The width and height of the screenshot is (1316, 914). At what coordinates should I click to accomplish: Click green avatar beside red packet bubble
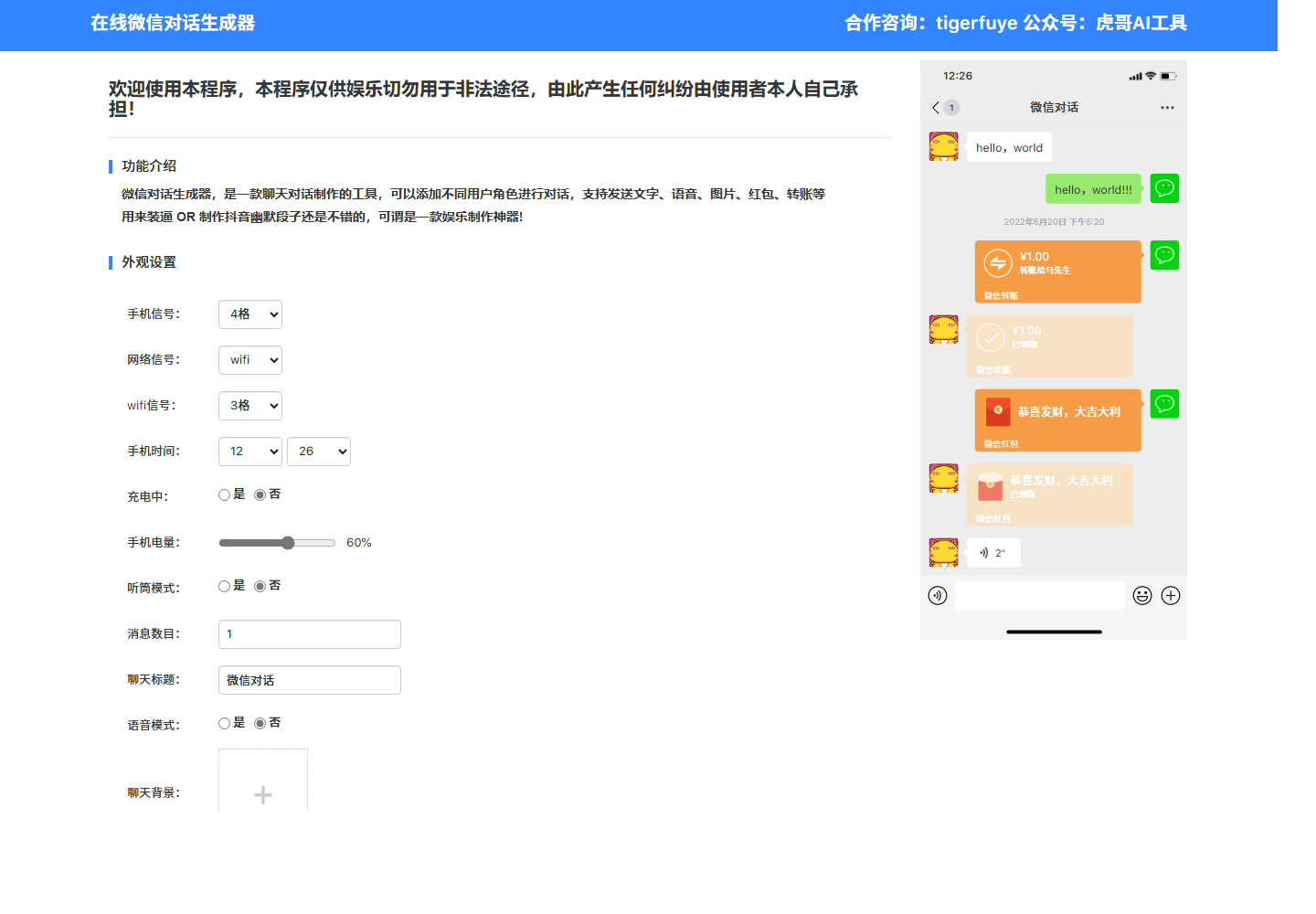tap(1164, 404)
